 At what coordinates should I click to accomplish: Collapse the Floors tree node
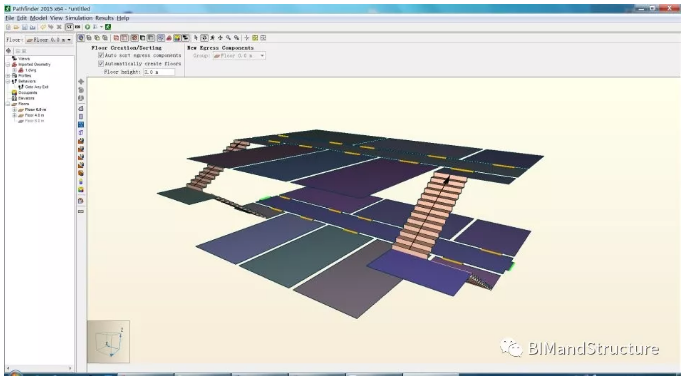pos(8,104)
